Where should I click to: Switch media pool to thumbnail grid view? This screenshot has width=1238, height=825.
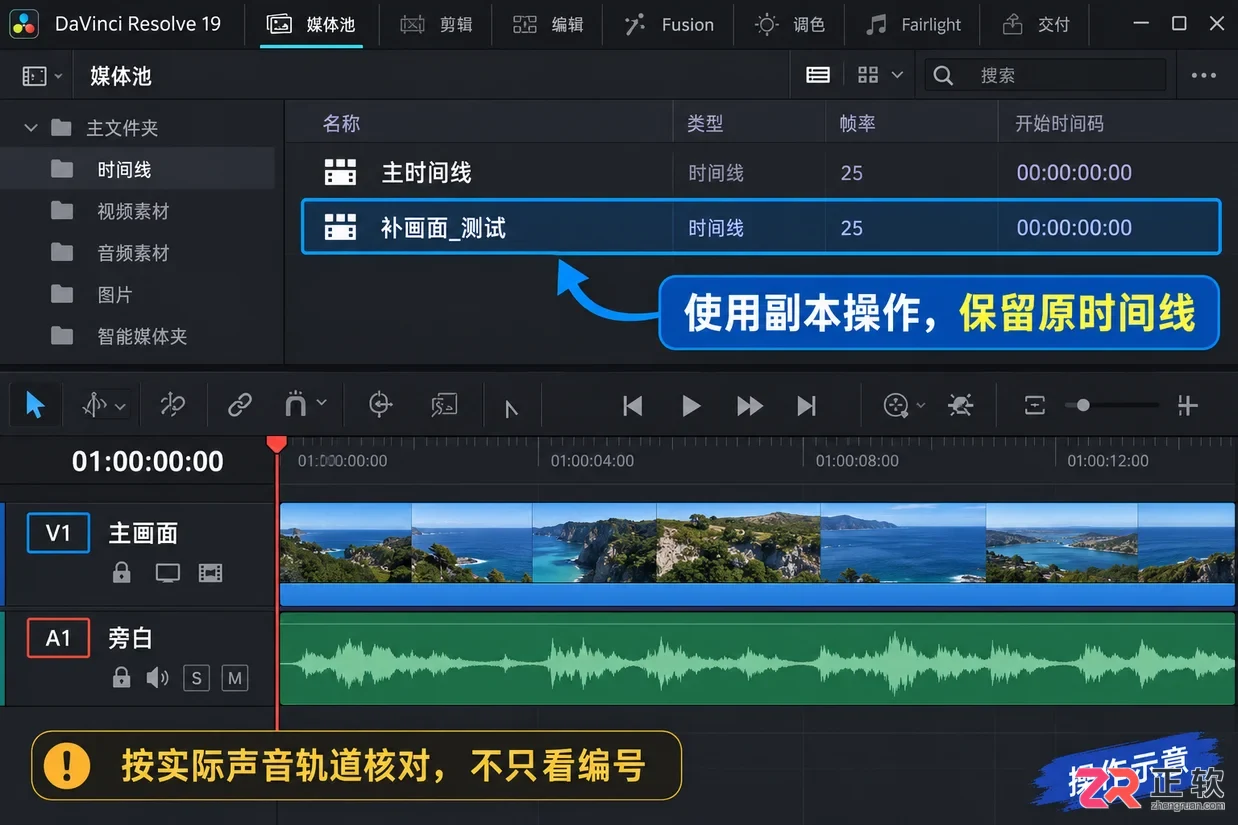coord(868,75)
